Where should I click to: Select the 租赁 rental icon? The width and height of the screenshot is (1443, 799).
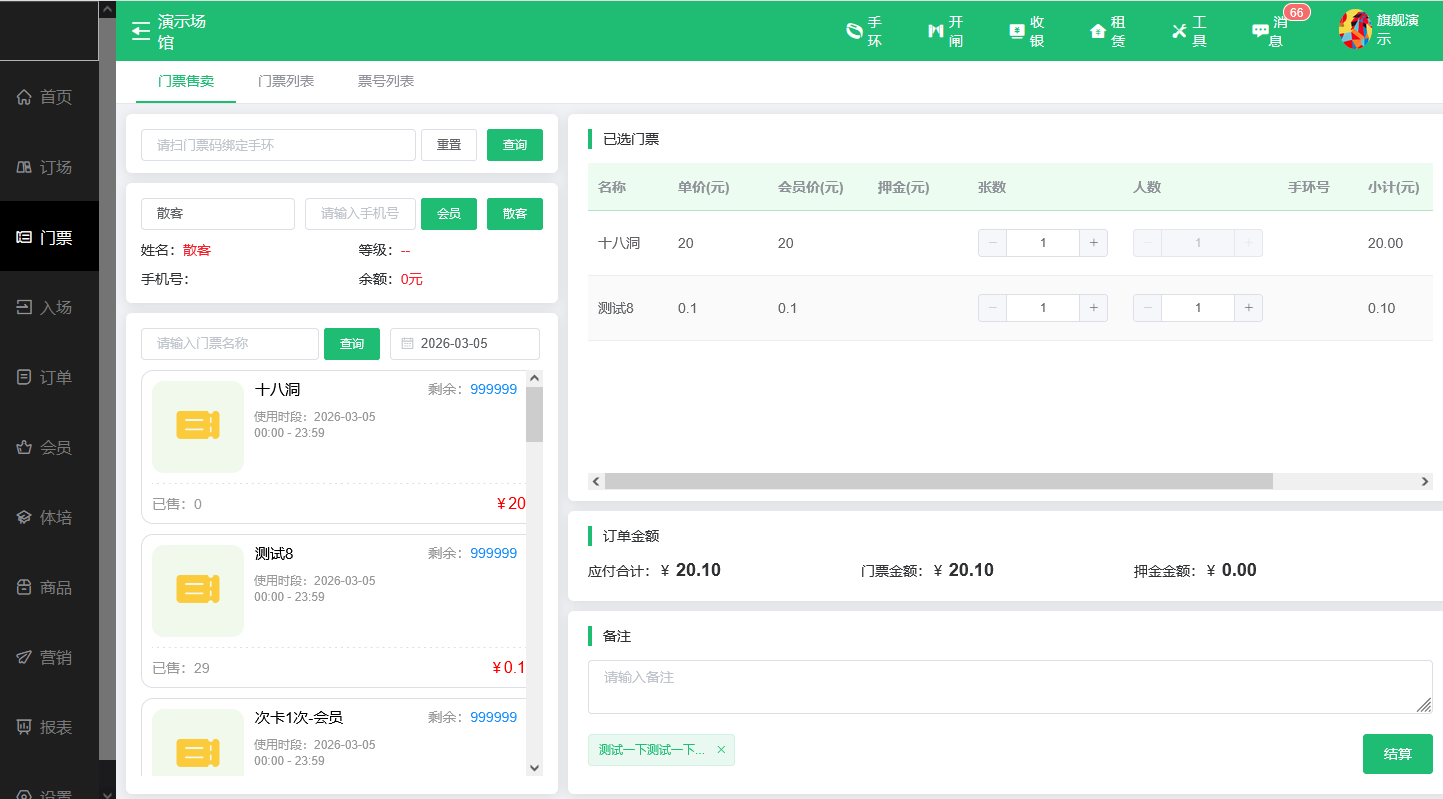tap(1105, 31)
